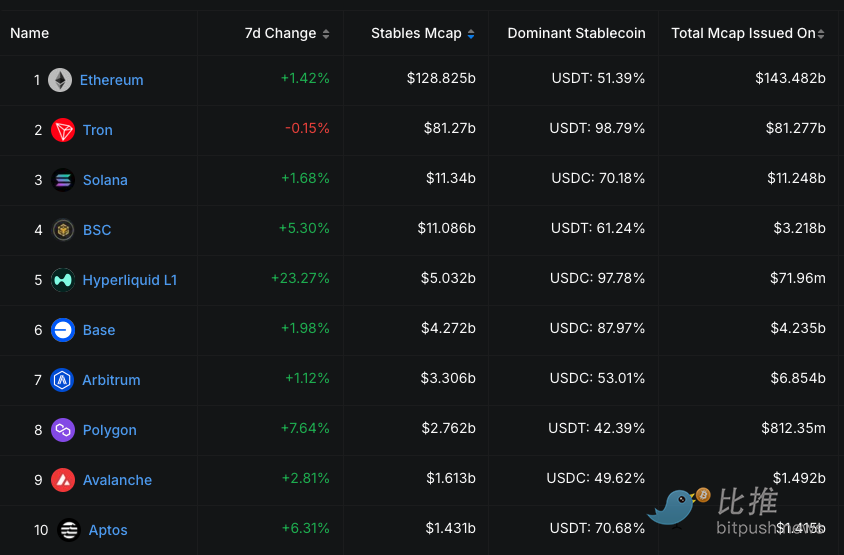Click the blue Base logo icon
844x555 pixels.
click(63, 330)
